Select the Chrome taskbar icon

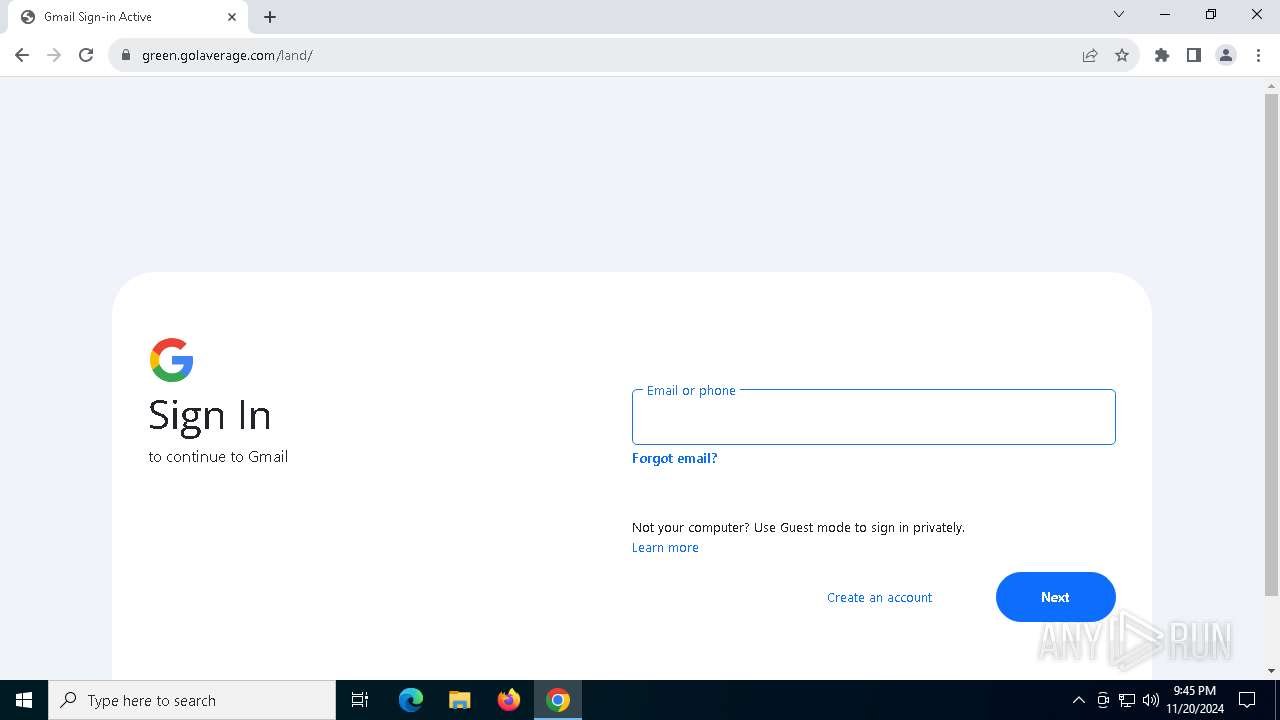(x=558, y=700)
